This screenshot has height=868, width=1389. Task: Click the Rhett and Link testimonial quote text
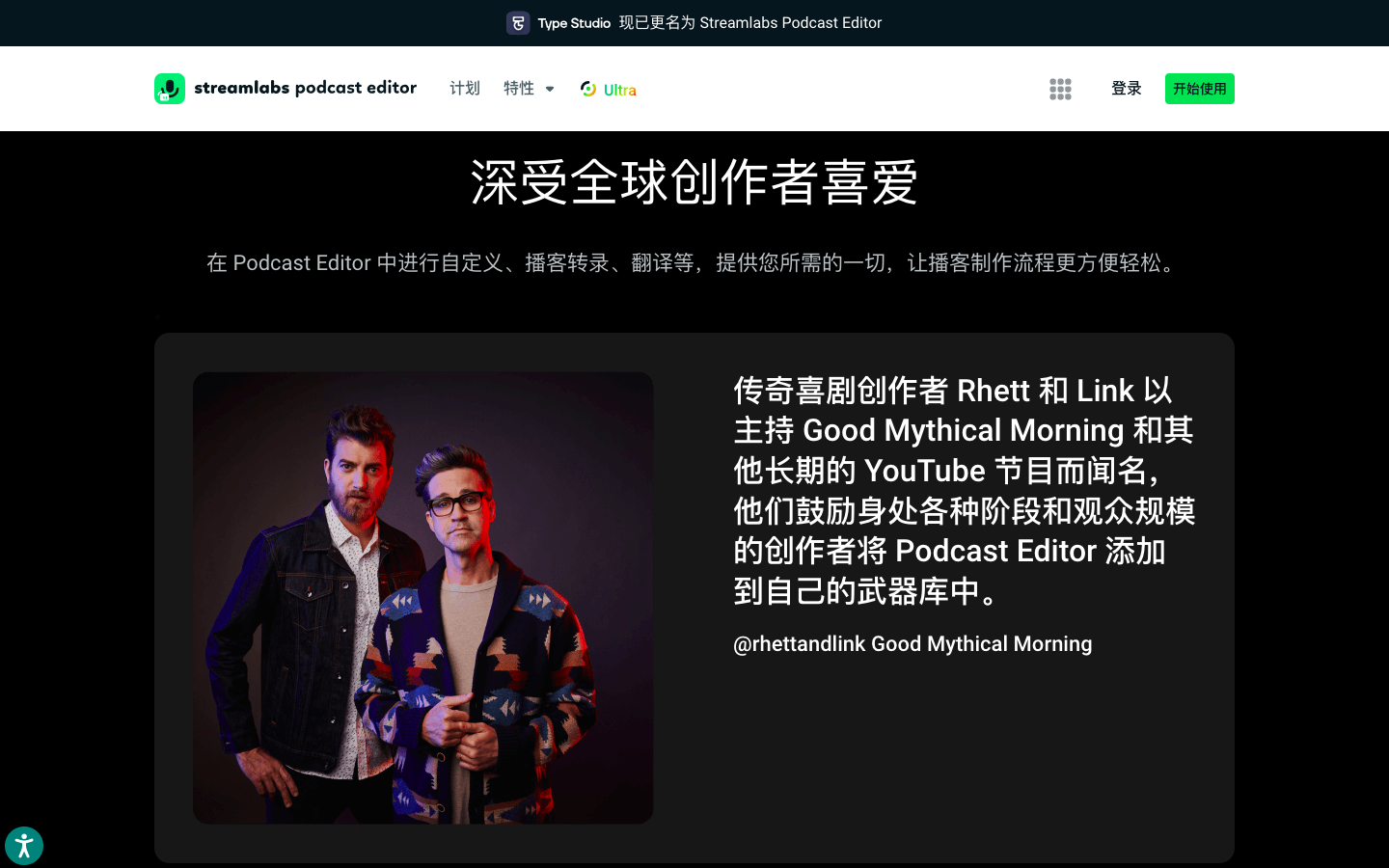point(963,490)
